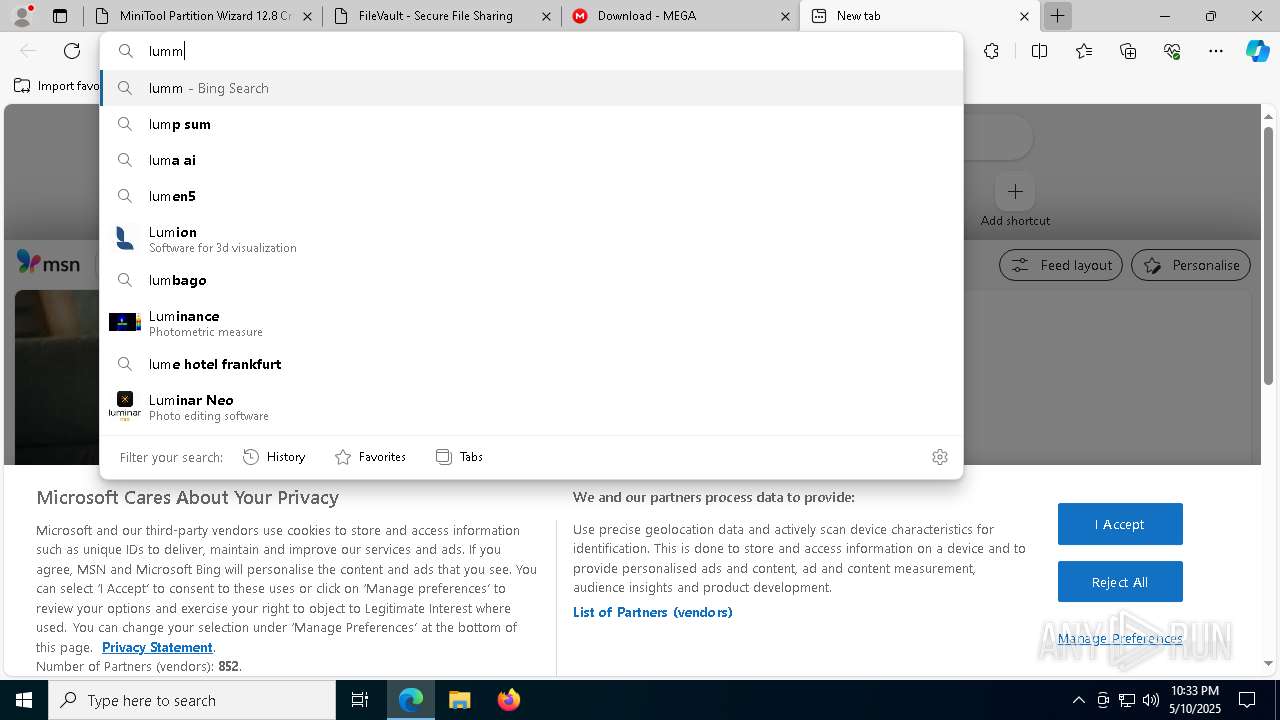Click network icon in system tray
Screen dimensions: 1280x720
(1127, 700)
